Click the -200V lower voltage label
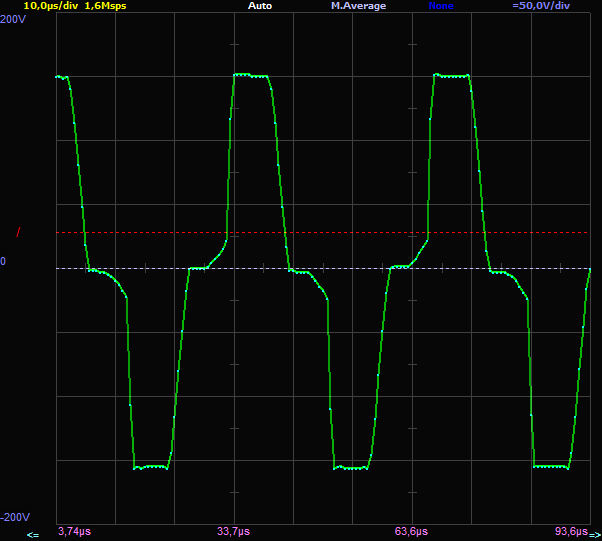Viewport: 602px width, 541px height. (x=16, y=517)
